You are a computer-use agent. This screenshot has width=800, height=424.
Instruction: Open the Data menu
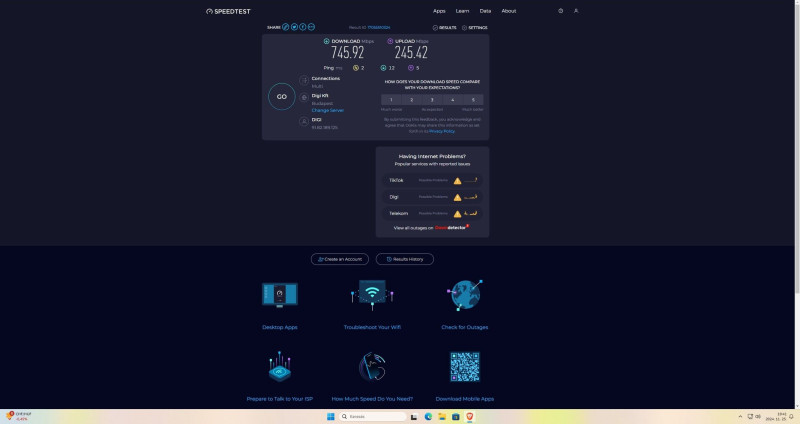point(485,11)
